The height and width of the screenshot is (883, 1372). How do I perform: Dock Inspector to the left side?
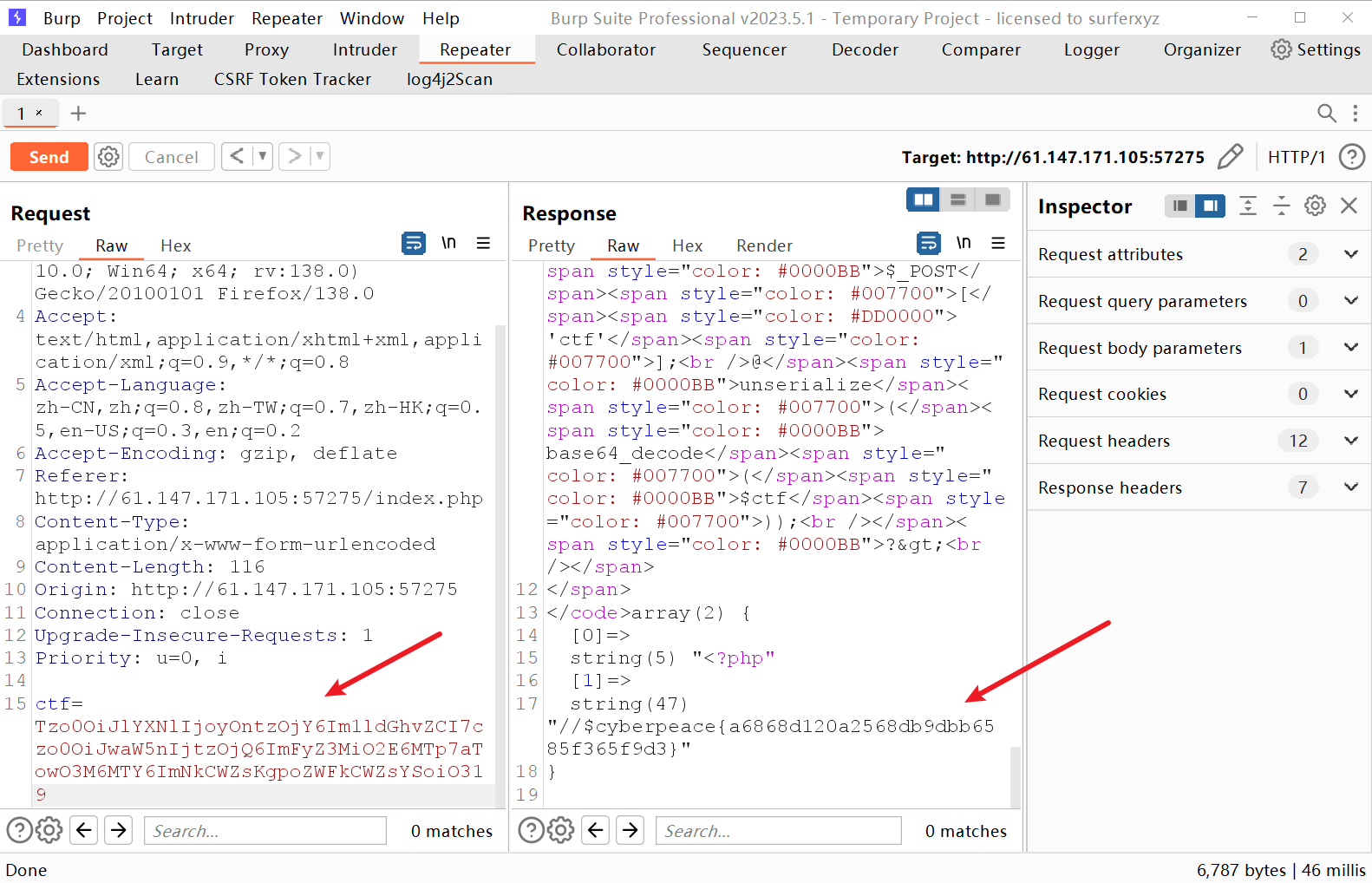pyautogui.click(x=1179, y=206)
